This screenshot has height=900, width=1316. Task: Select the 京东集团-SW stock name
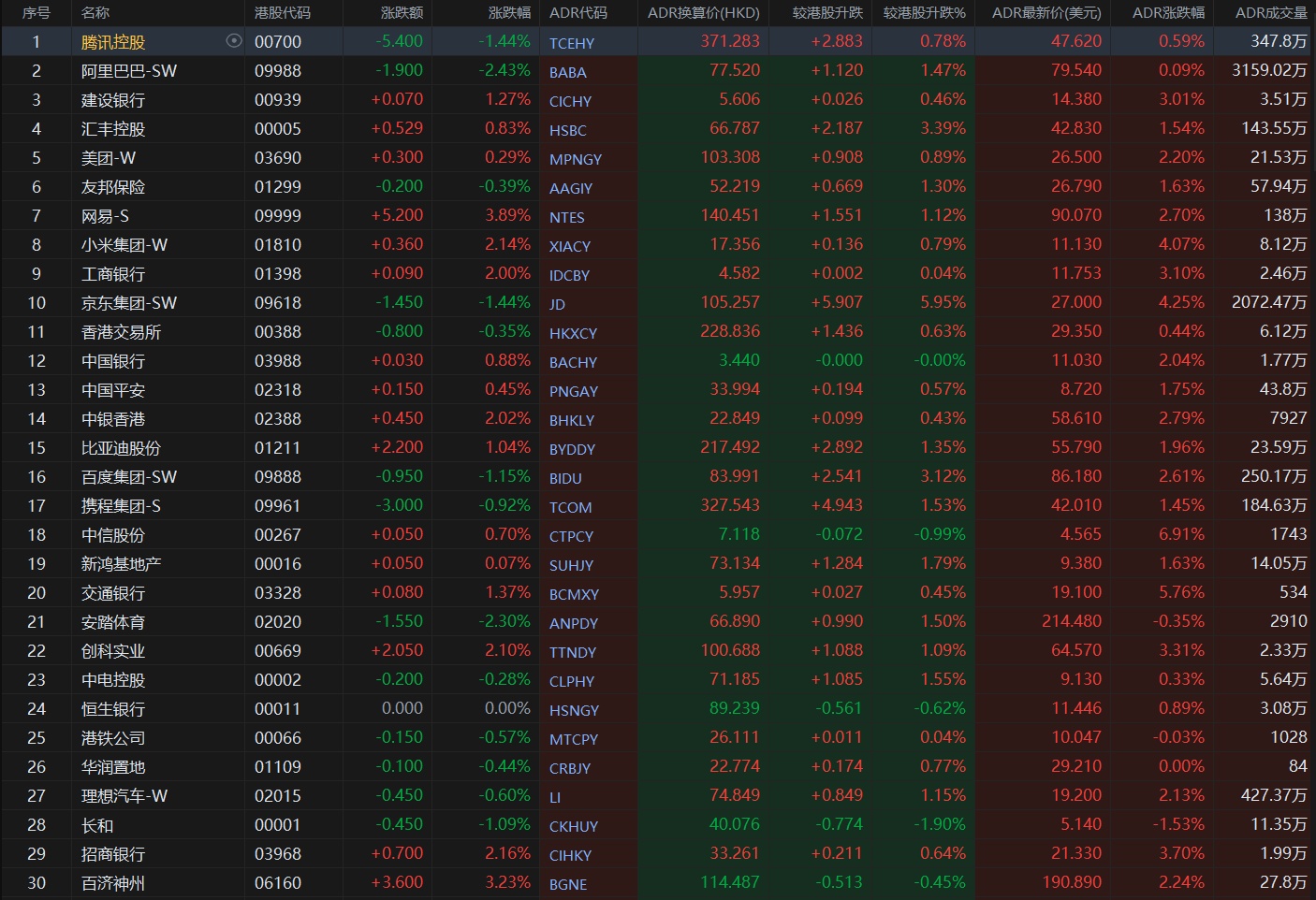coord(129,303)
